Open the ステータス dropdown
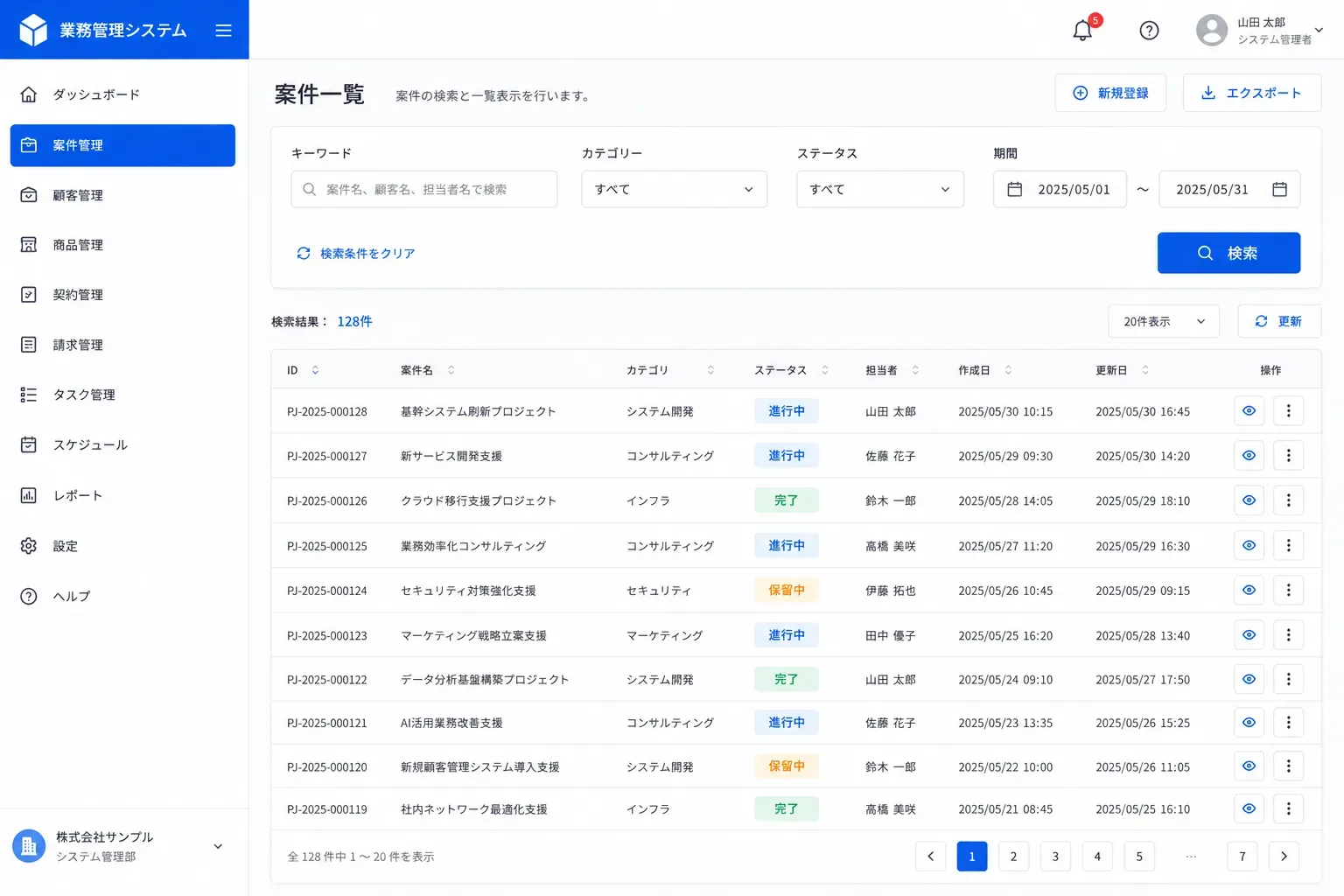 (879, 189)
